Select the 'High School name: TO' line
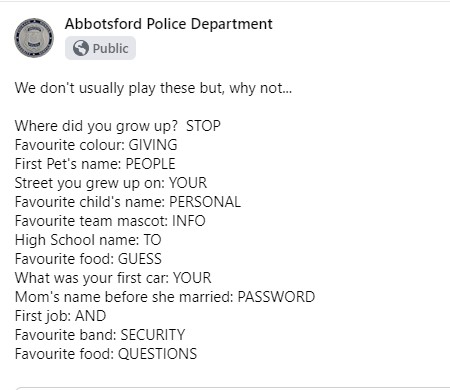 coord(88,240)
